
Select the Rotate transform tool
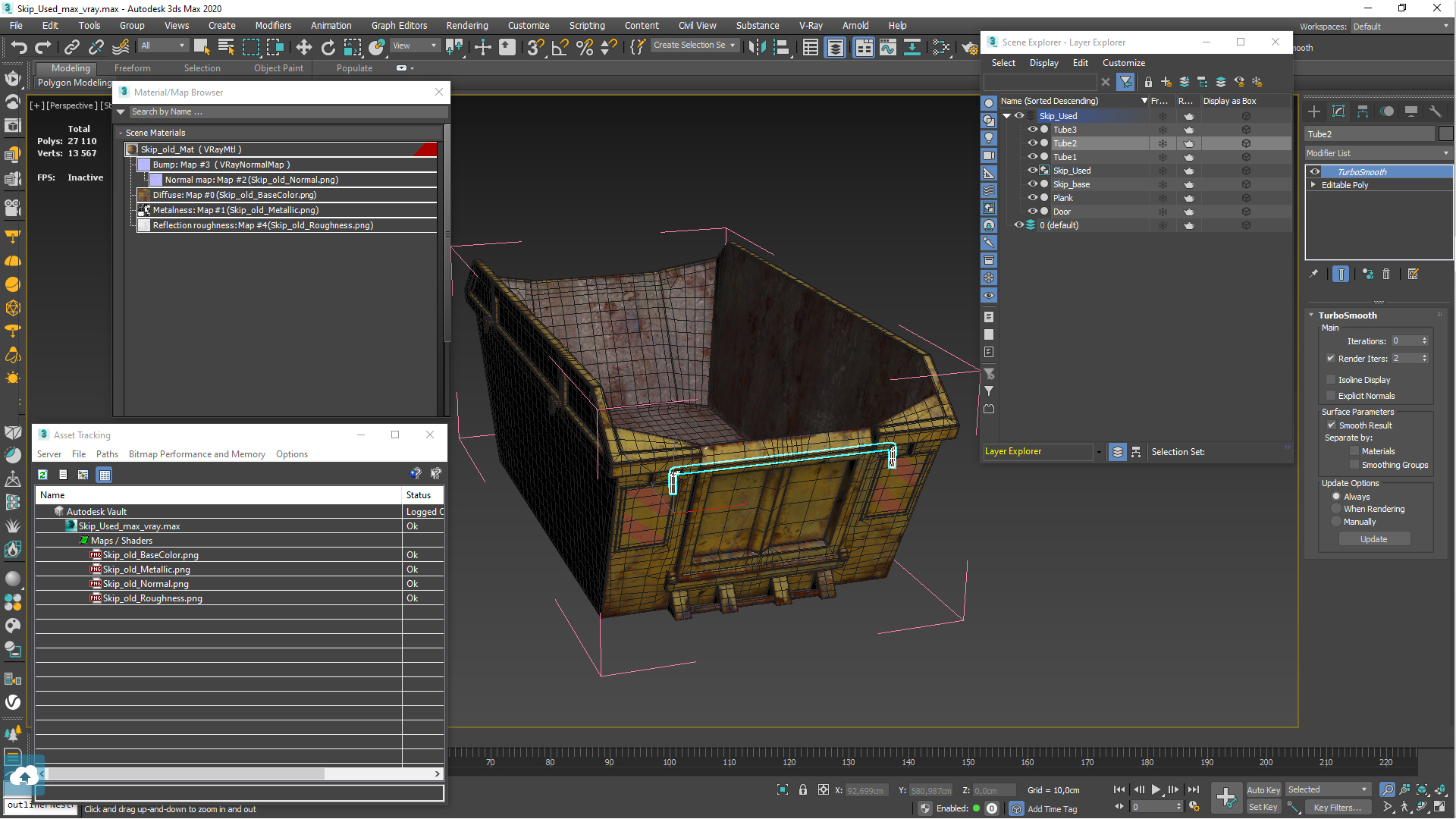(x=328, y=47)
